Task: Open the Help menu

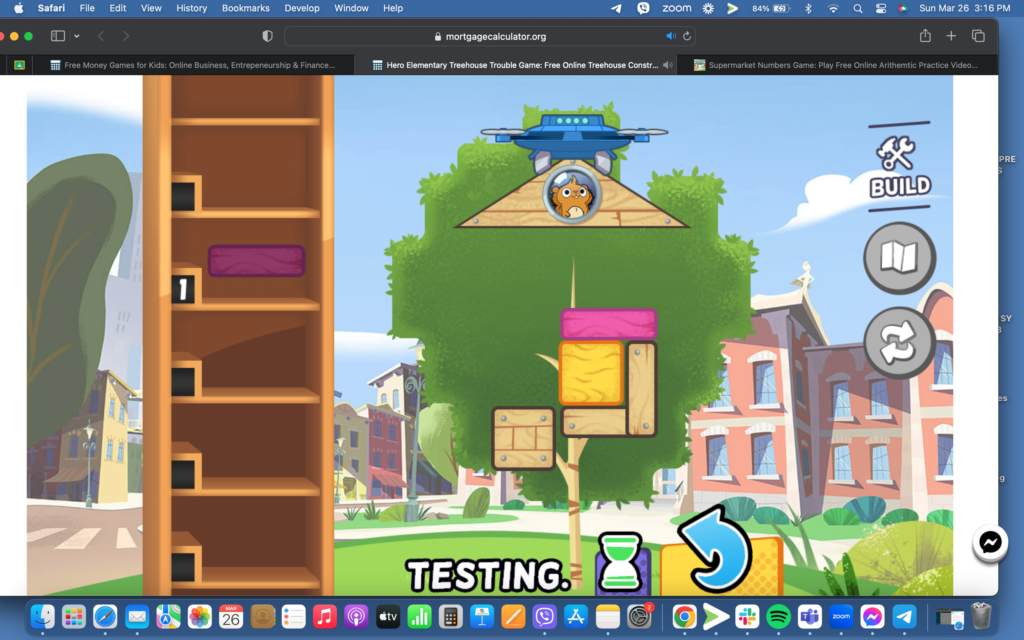Action: click(392, 8)
